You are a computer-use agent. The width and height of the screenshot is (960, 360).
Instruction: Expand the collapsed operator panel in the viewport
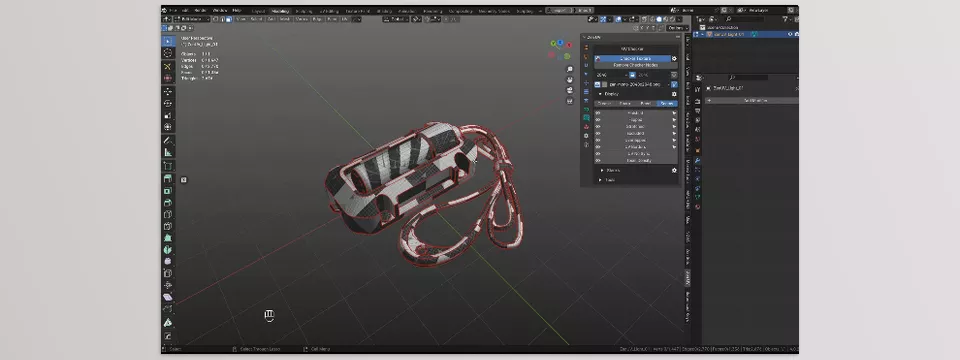pos(184,180)
